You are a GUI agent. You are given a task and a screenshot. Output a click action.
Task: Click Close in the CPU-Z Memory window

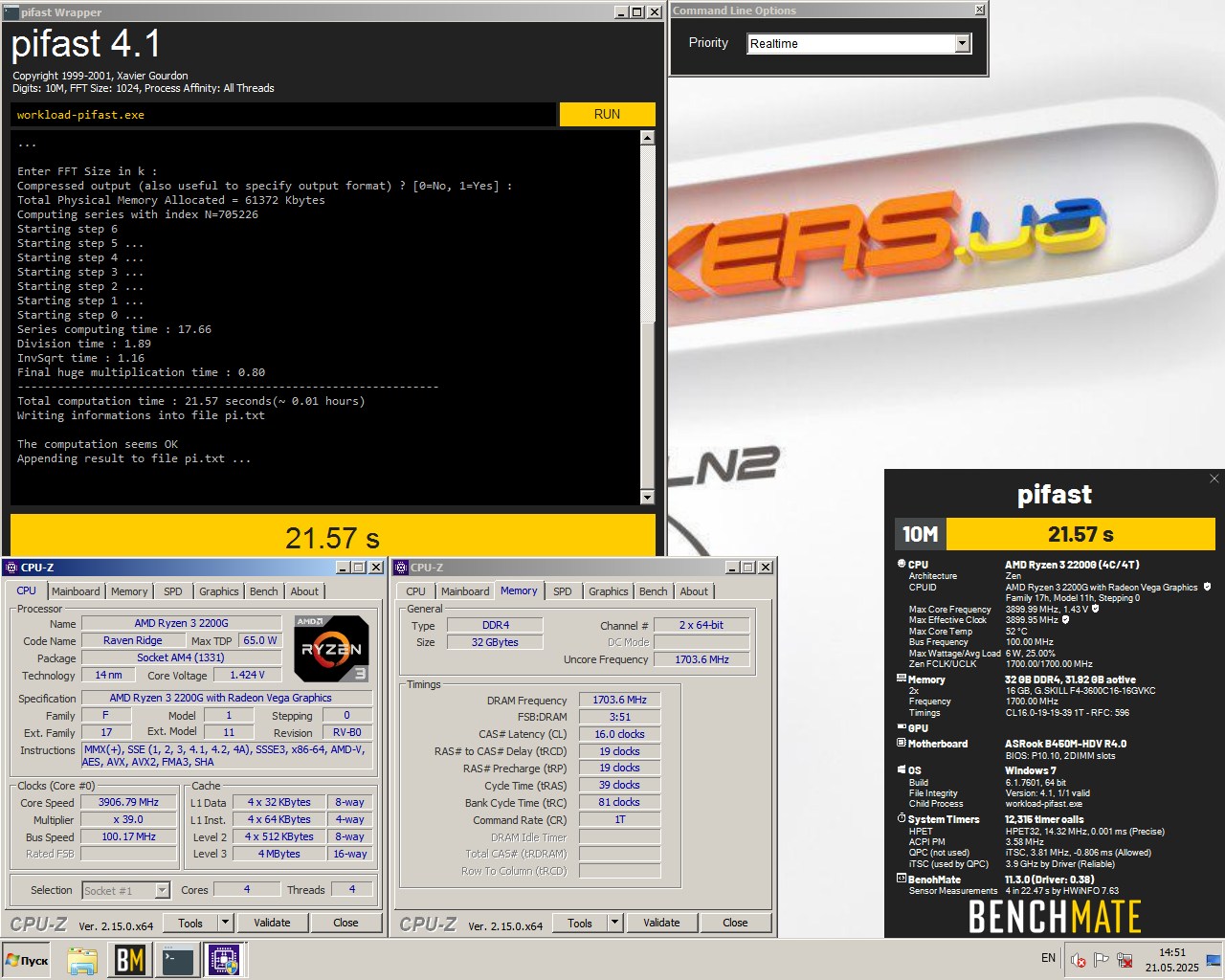coord(735,923)
